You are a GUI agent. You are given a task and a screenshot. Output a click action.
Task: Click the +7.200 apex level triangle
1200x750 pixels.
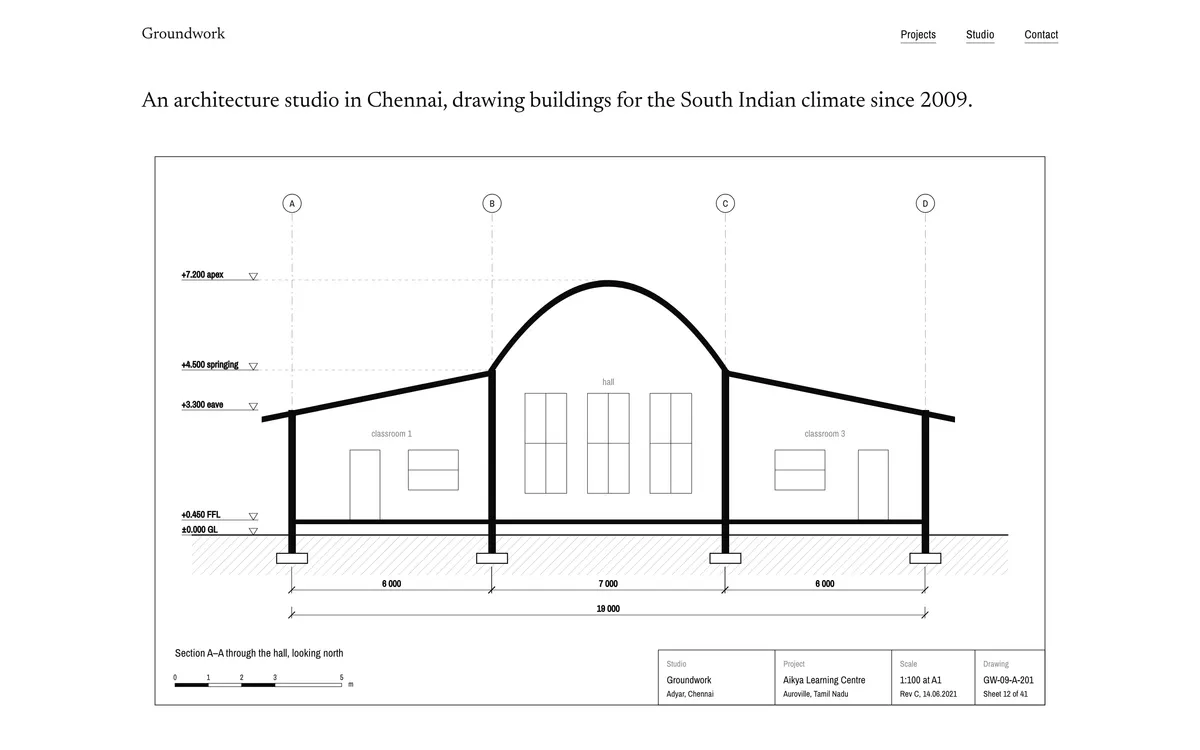click(x=253, y=276)
